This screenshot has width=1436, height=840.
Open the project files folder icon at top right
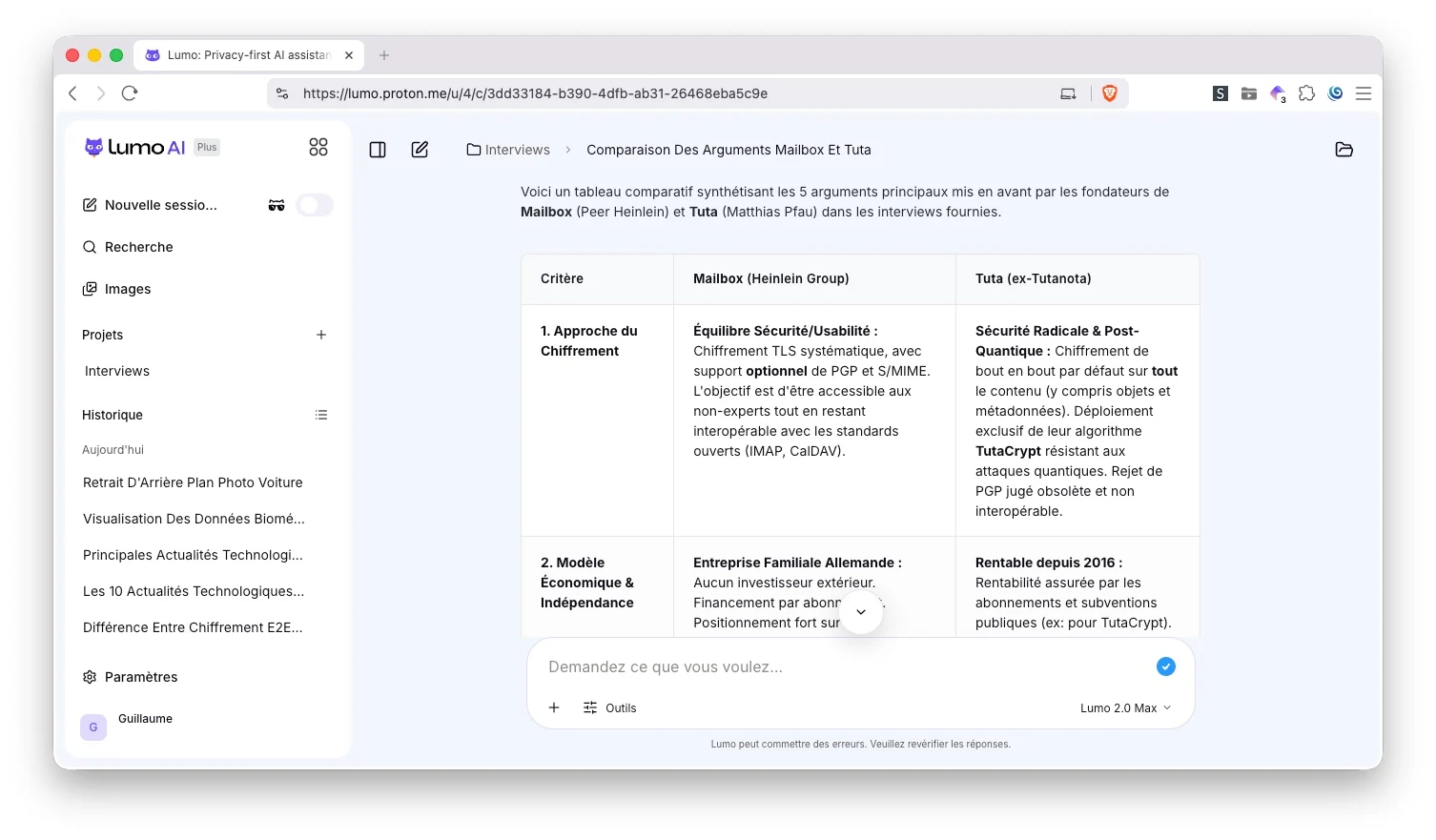coord(1344,150)
